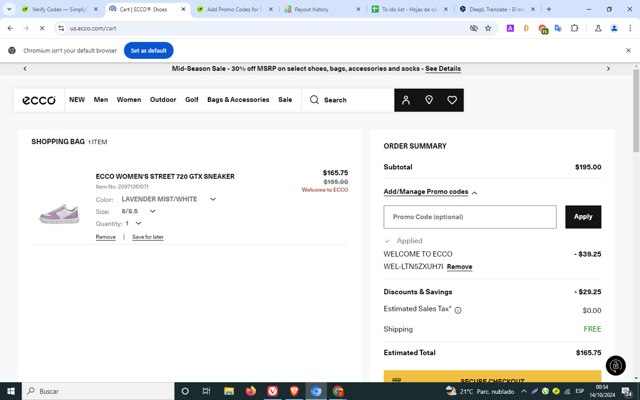This screenshot has width=640, height=400.
Task: Open the ECCO account profile icon
Action: (x=406, y=100)
